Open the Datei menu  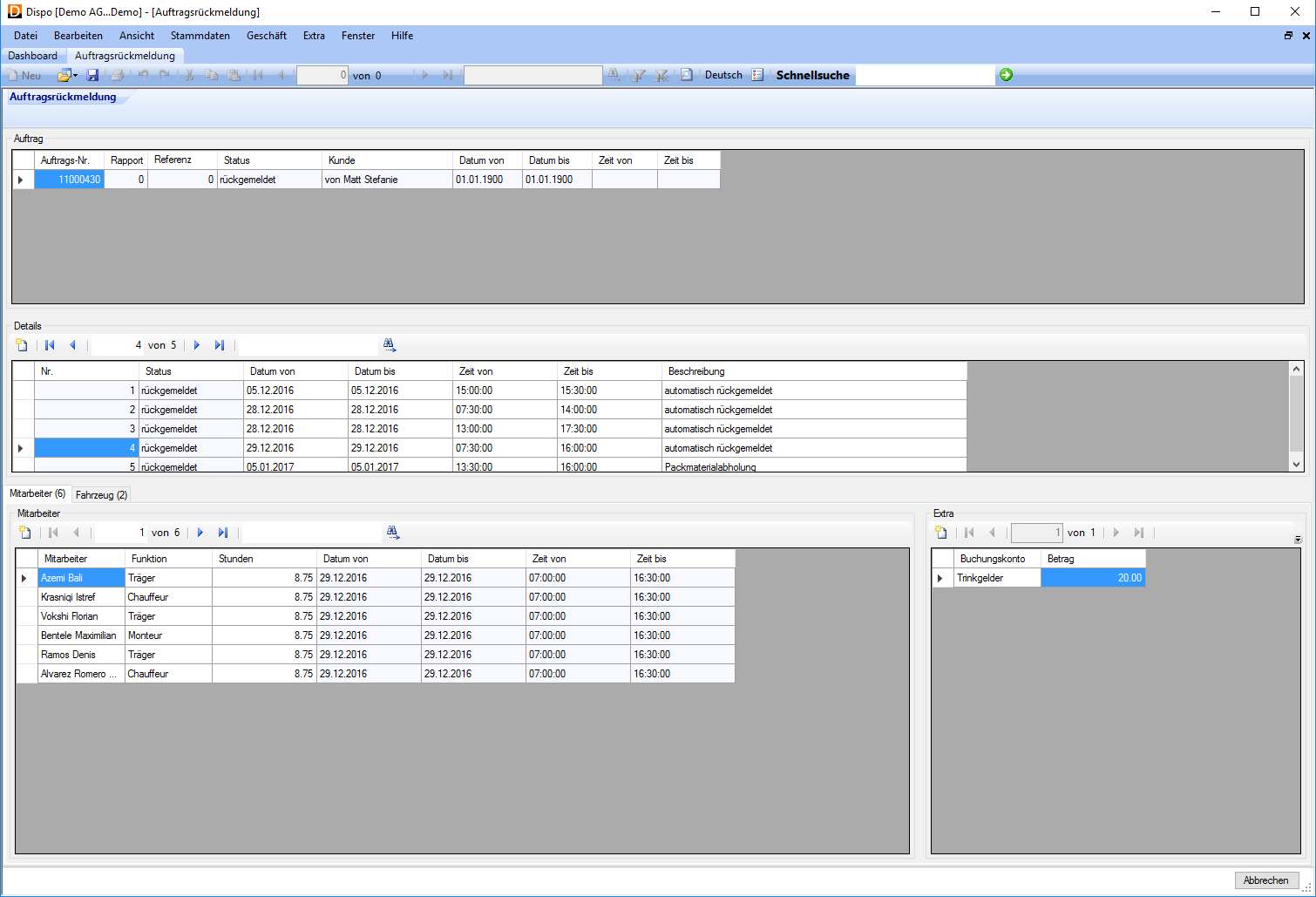pos(26,36)
